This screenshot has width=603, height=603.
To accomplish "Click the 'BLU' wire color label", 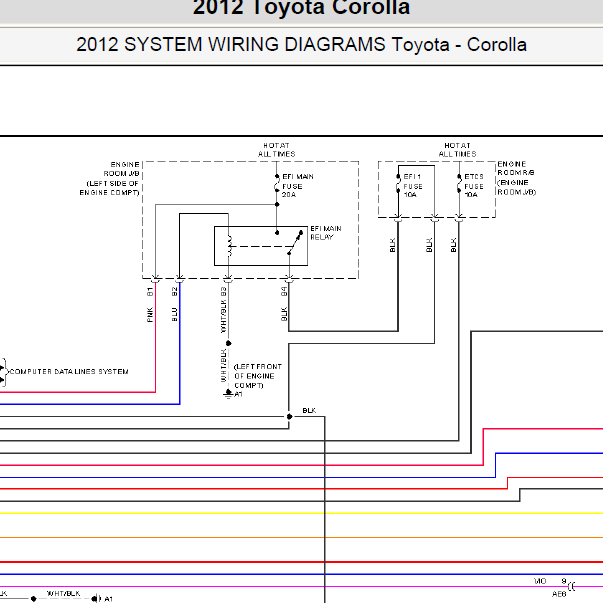I will pos(175,315).
